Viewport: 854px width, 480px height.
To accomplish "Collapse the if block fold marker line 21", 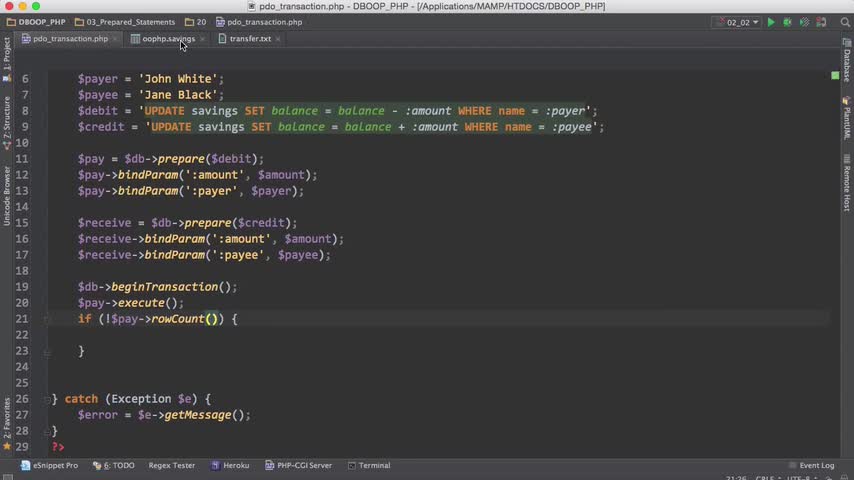I will pos(47,319).
